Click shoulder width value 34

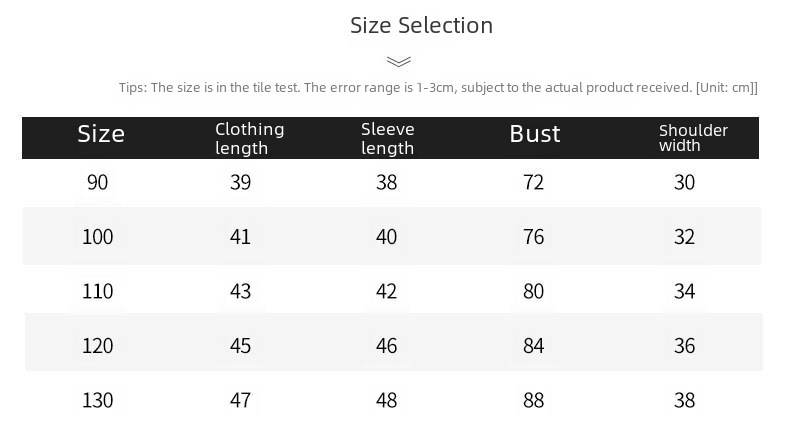[684, 291]
